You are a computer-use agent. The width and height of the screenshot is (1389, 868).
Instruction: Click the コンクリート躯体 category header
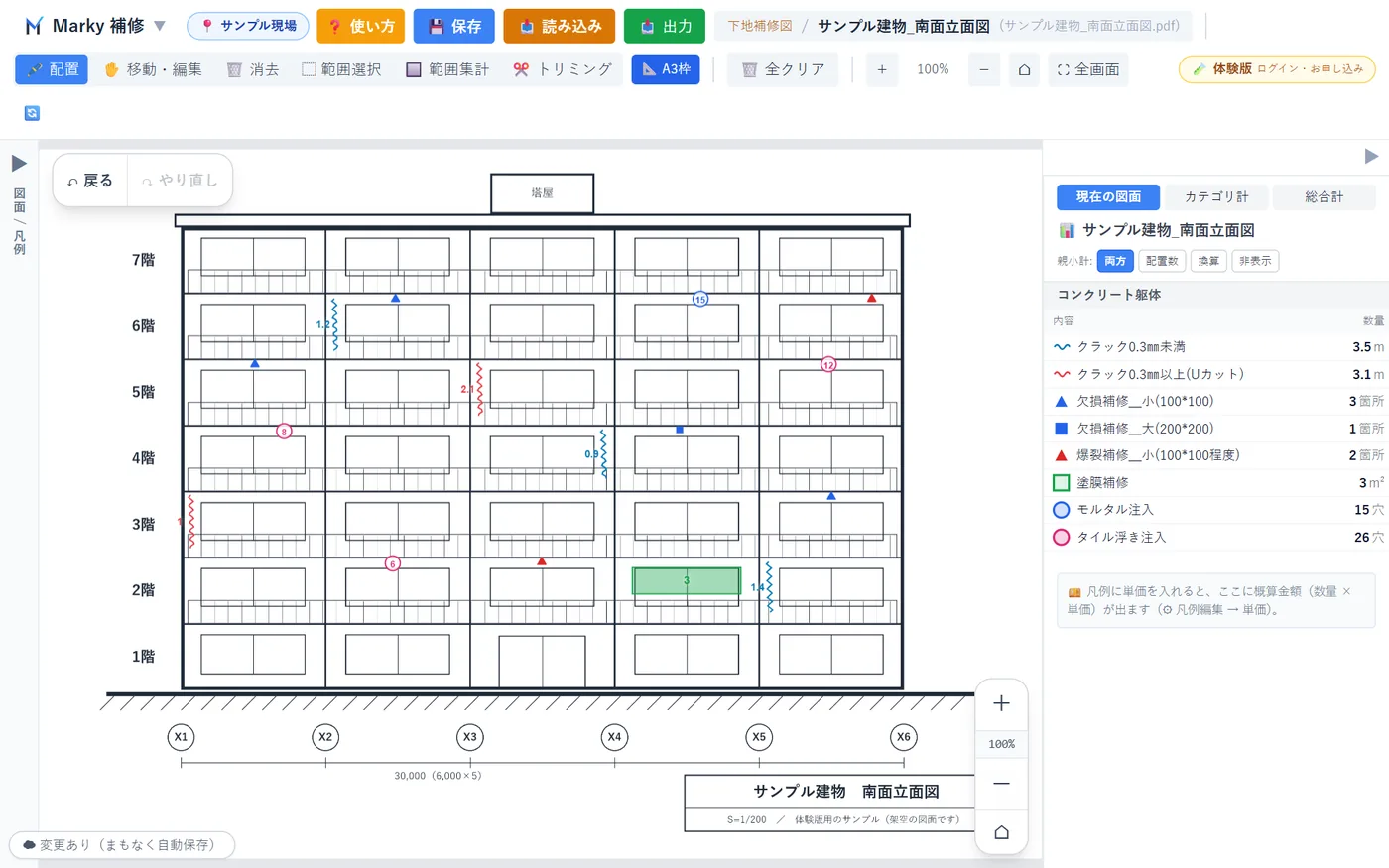pos(1215,295)
